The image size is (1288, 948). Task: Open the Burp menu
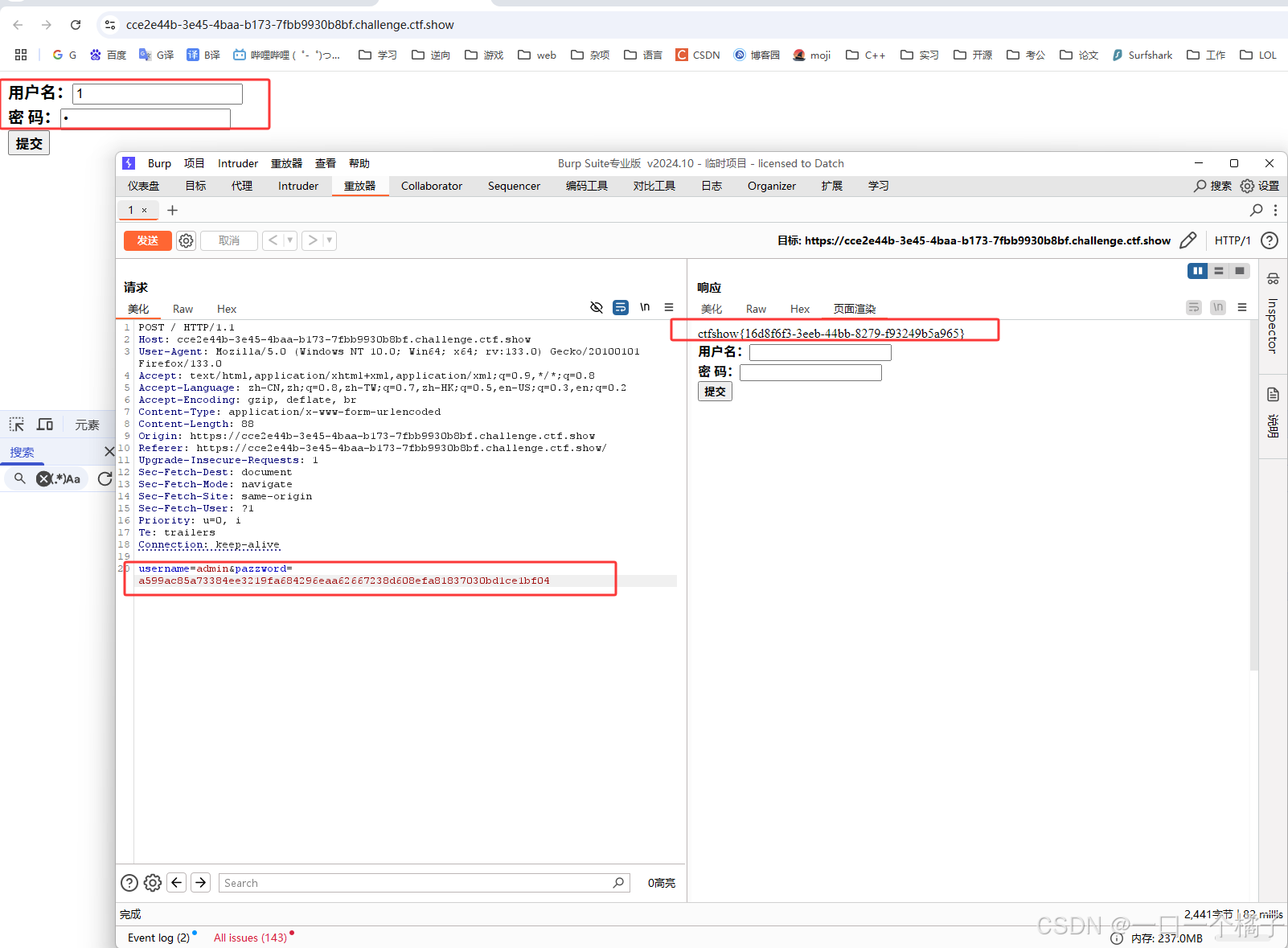(x=159, y=163)
